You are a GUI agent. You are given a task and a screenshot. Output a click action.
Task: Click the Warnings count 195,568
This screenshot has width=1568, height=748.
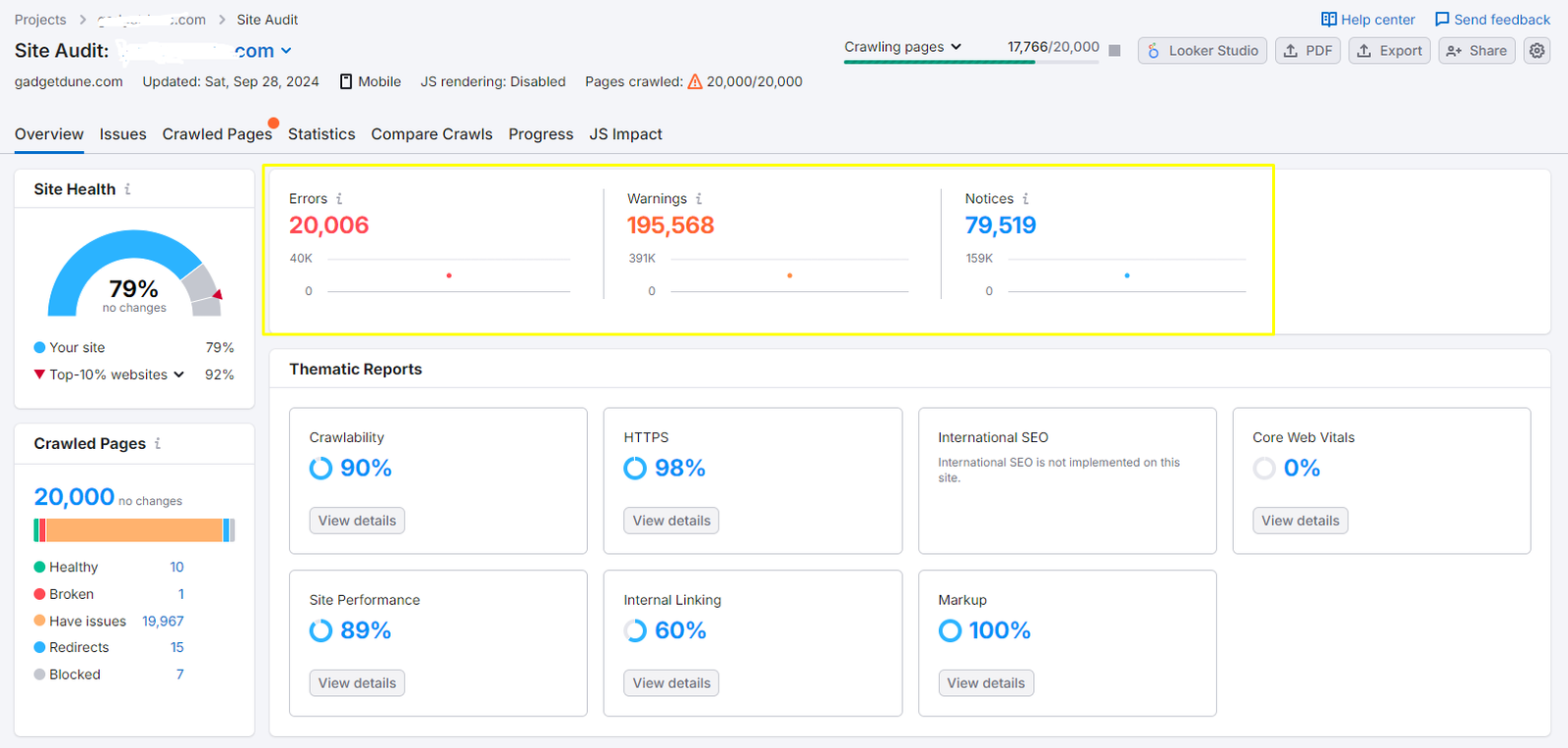pyautogui.click(x=670, y=225)
